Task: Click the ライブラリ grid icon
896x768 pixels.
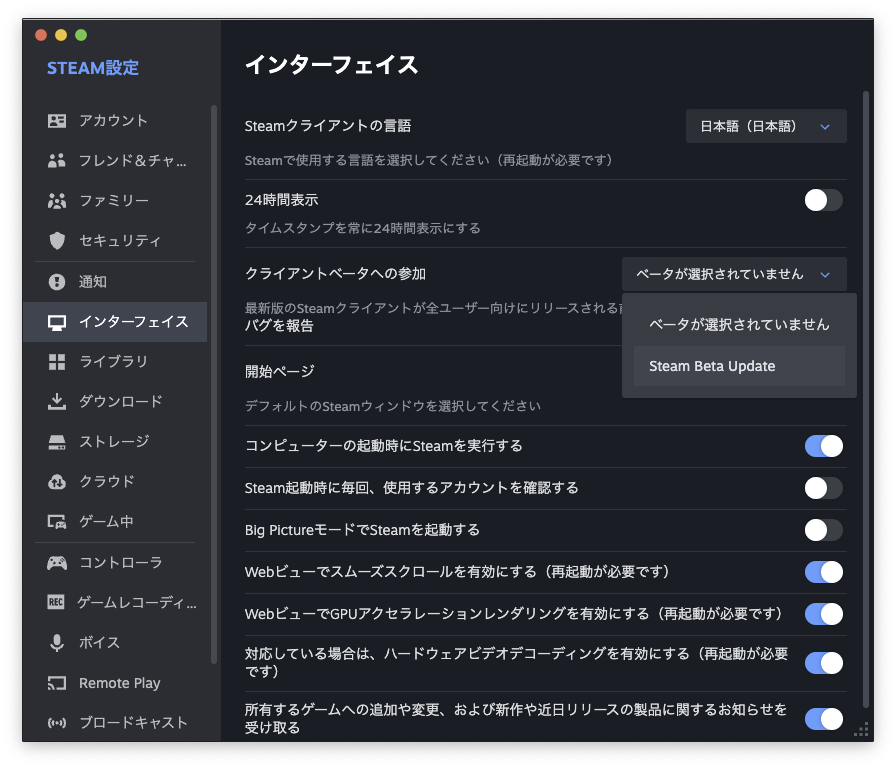Action: pos(57,362)
